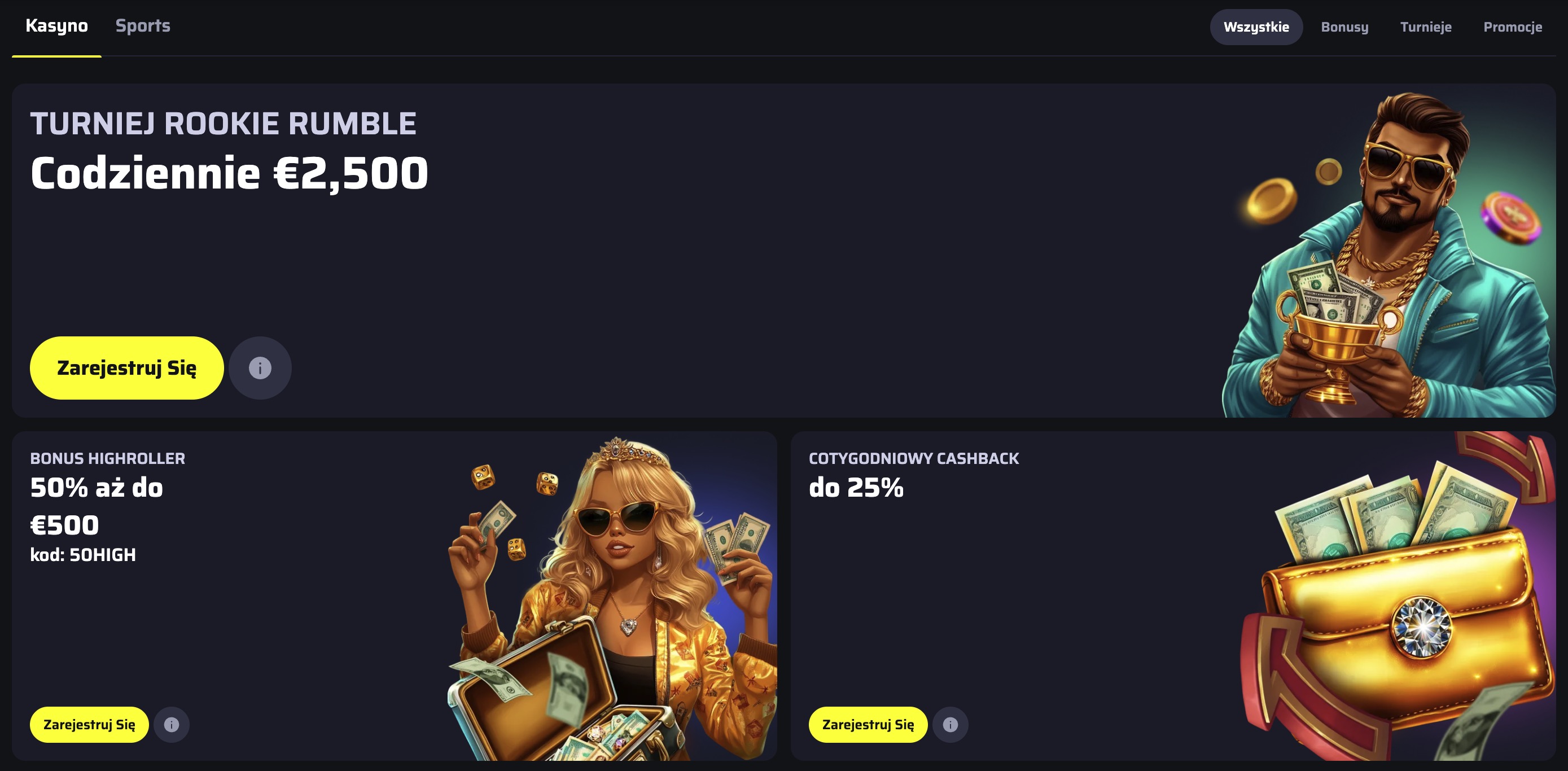The image size is (1568, 771).
Task: Filter promotions by Bonusy
Action: 1344,27
